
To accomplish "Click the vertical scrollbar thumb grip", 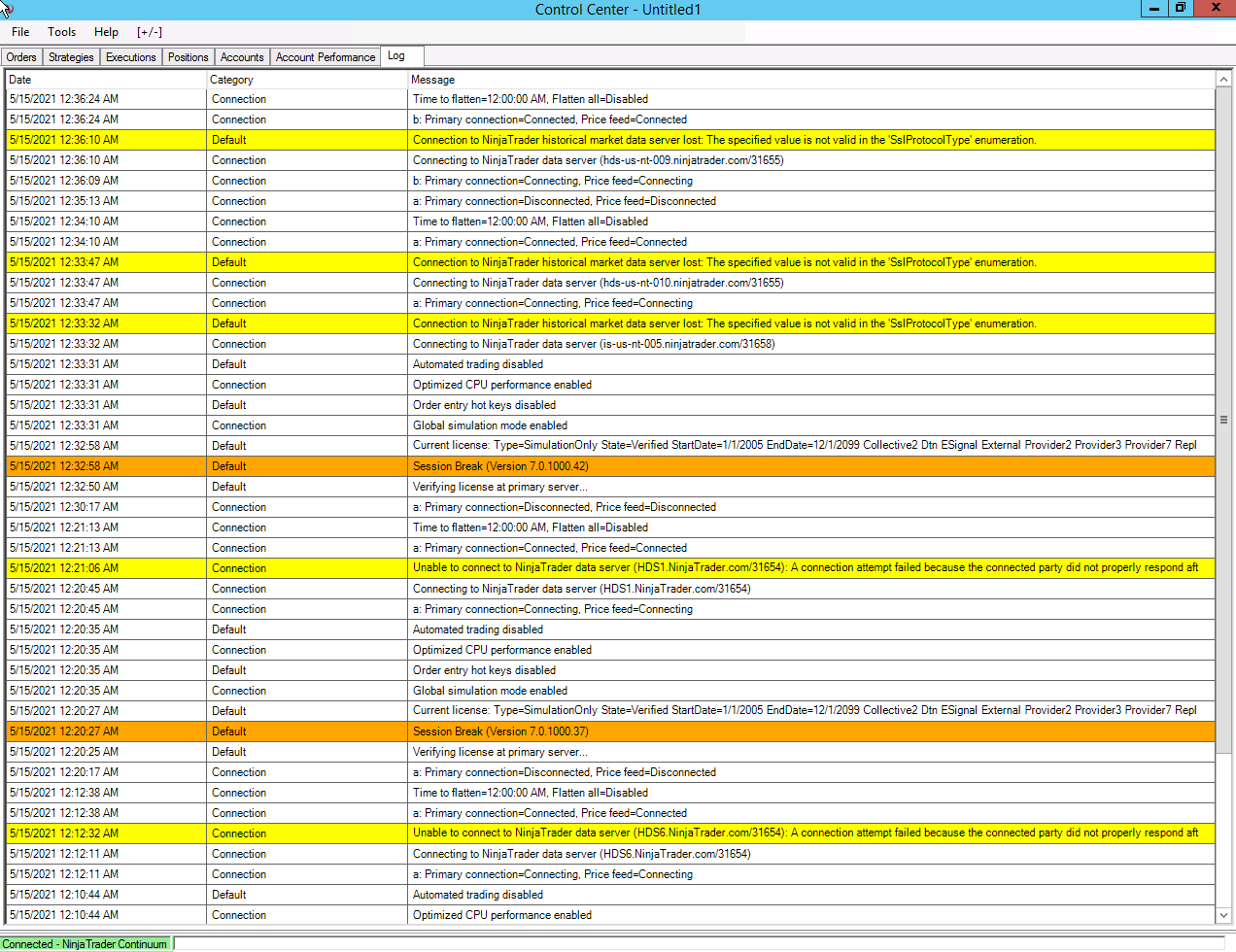I will (1223, 420).
